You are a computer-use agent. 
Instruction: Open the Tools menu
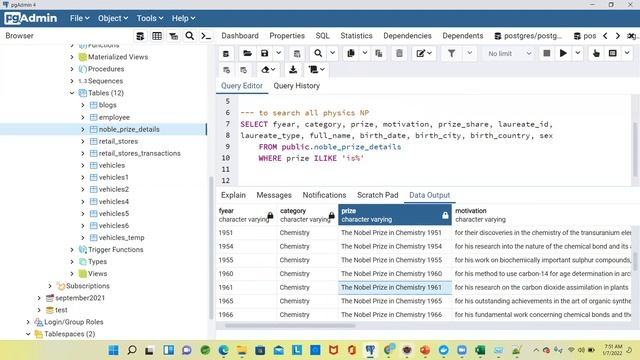pyautogui.click(x=150, y=18)
